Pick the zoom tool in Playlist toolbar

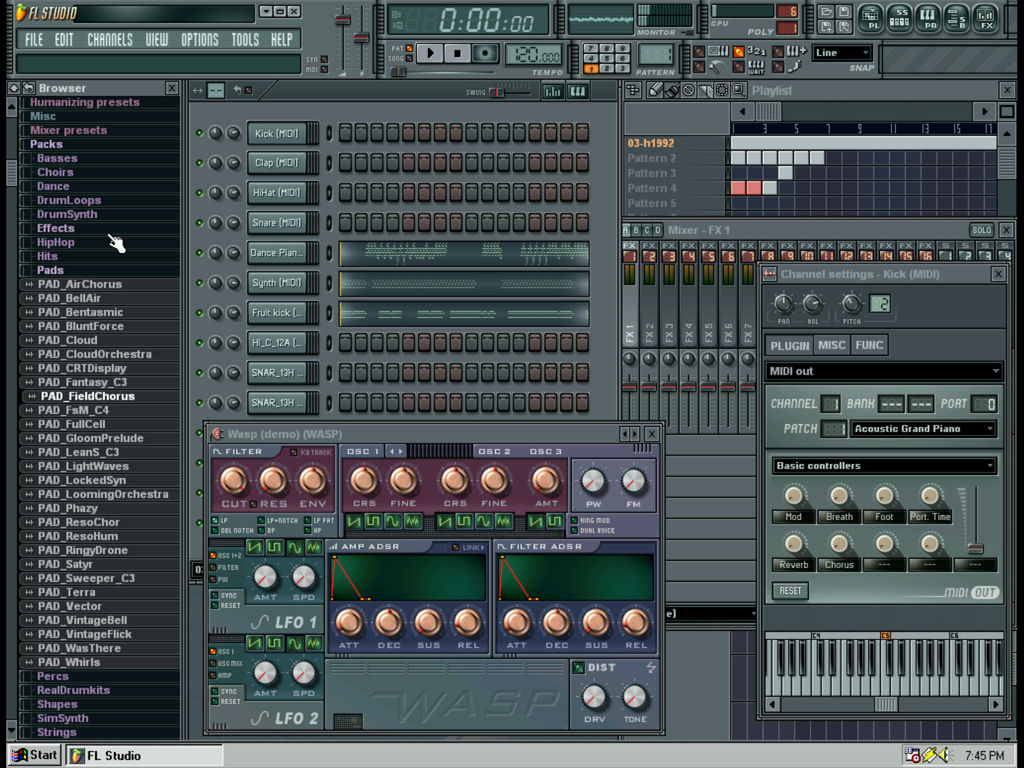coord(738,91)
